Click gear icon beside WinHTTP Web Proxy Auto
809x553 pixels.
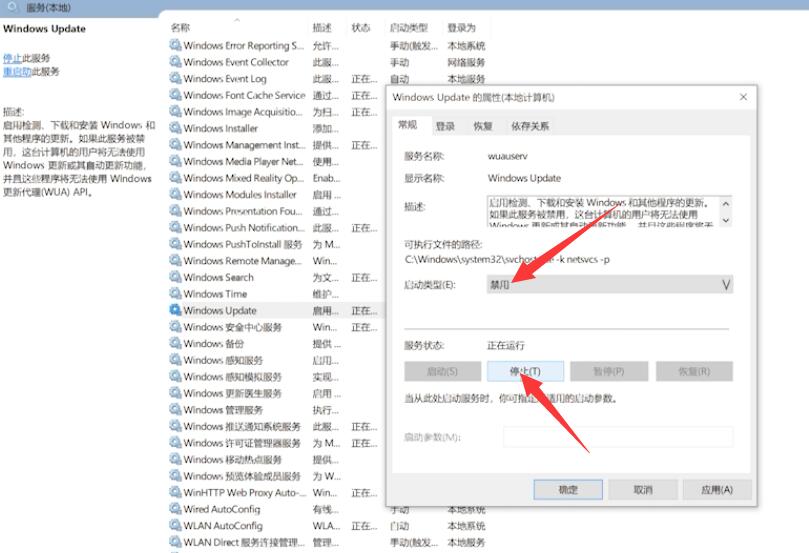tap(175, 492)
